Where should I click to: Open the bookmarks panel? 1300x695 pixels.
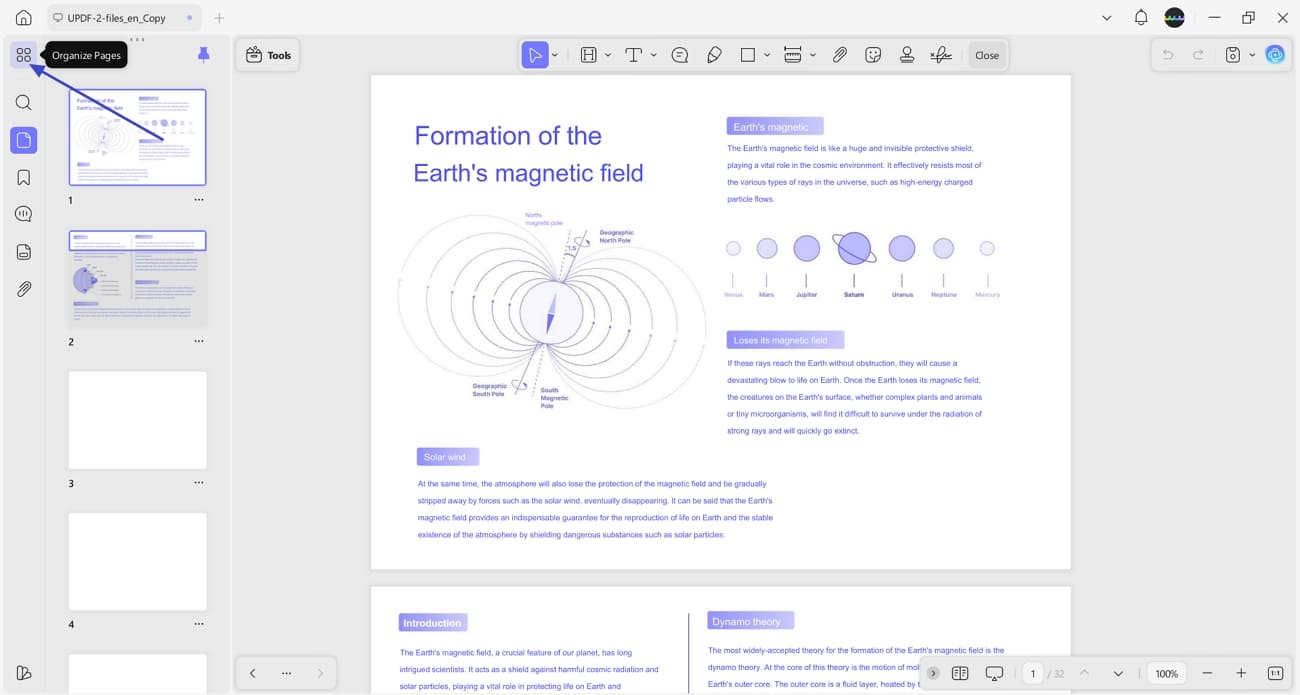tap(23, 176)
